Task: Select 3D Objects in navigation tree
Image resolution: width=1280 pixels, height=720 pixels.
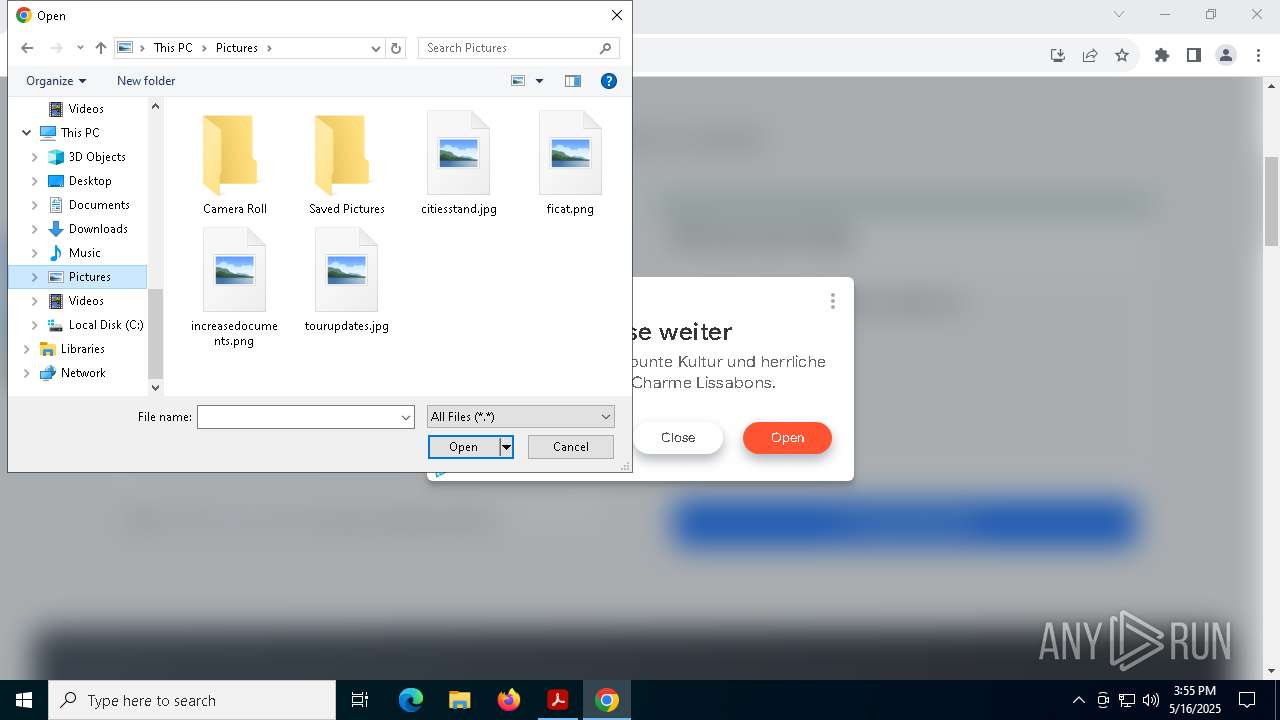Action: (x=97, y=157)
